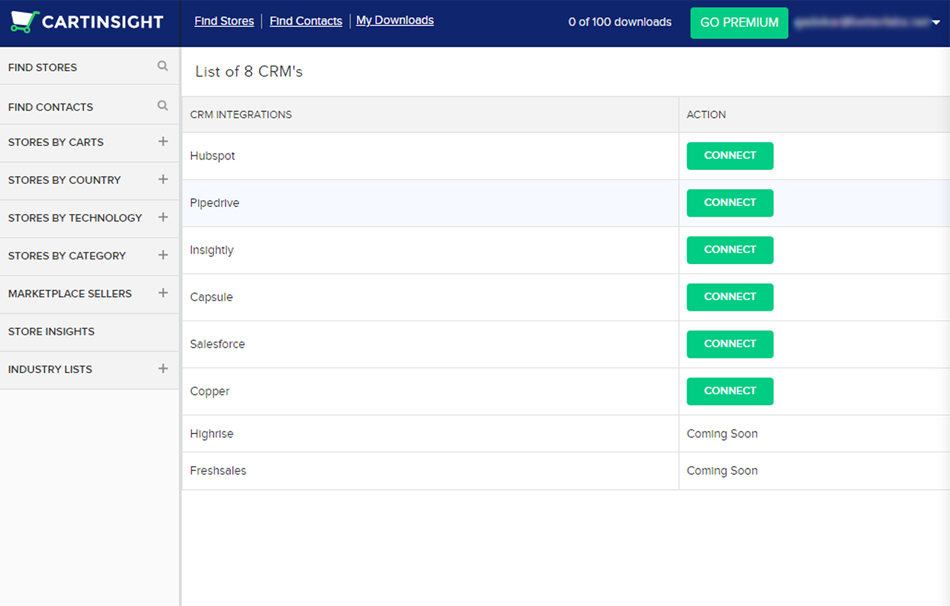This screenshot has width=950, height=606.
Task: Follow the Find Stores header link
Action: coord(224,21)
